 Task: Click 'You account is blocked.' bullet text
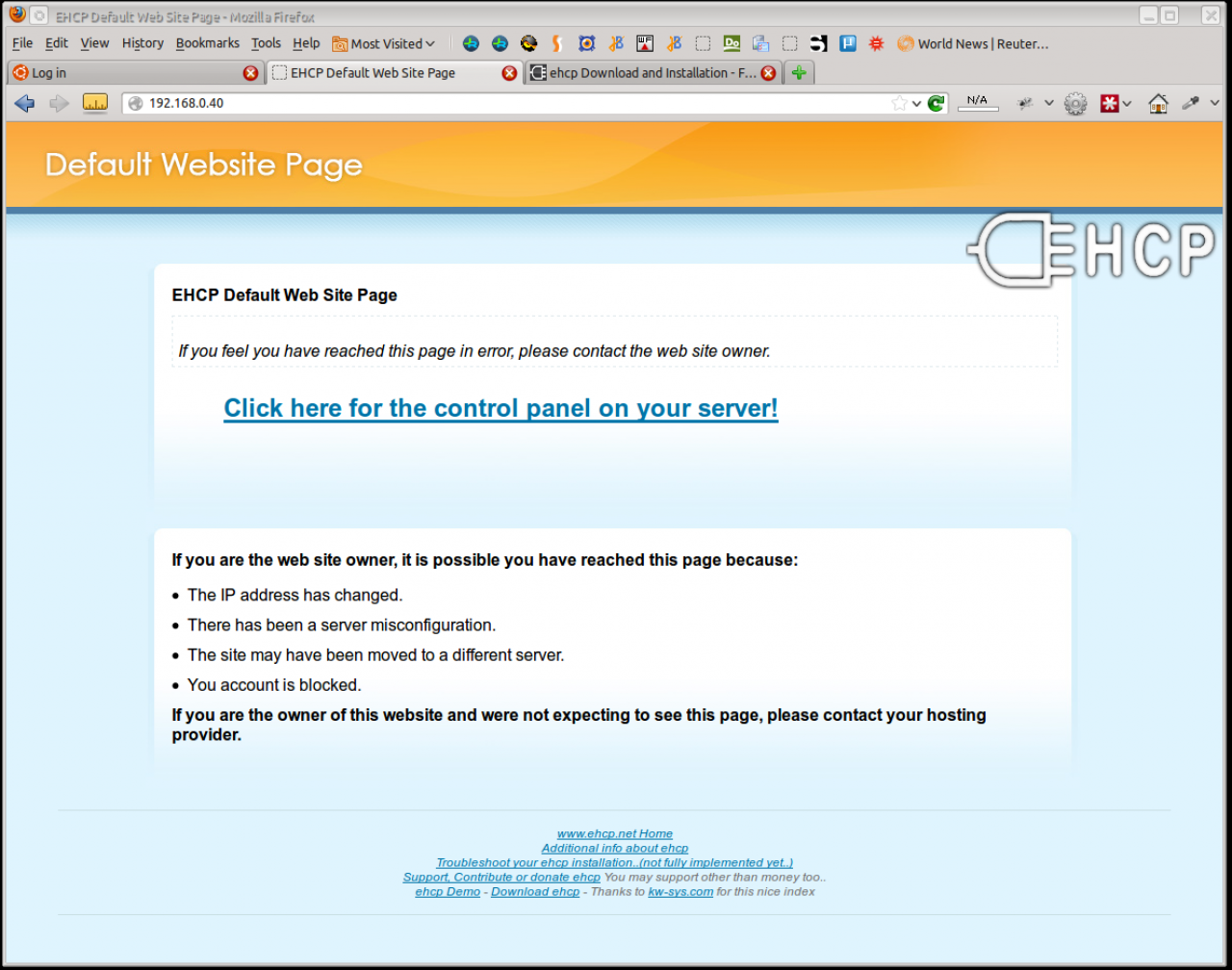tap(274, 685)
